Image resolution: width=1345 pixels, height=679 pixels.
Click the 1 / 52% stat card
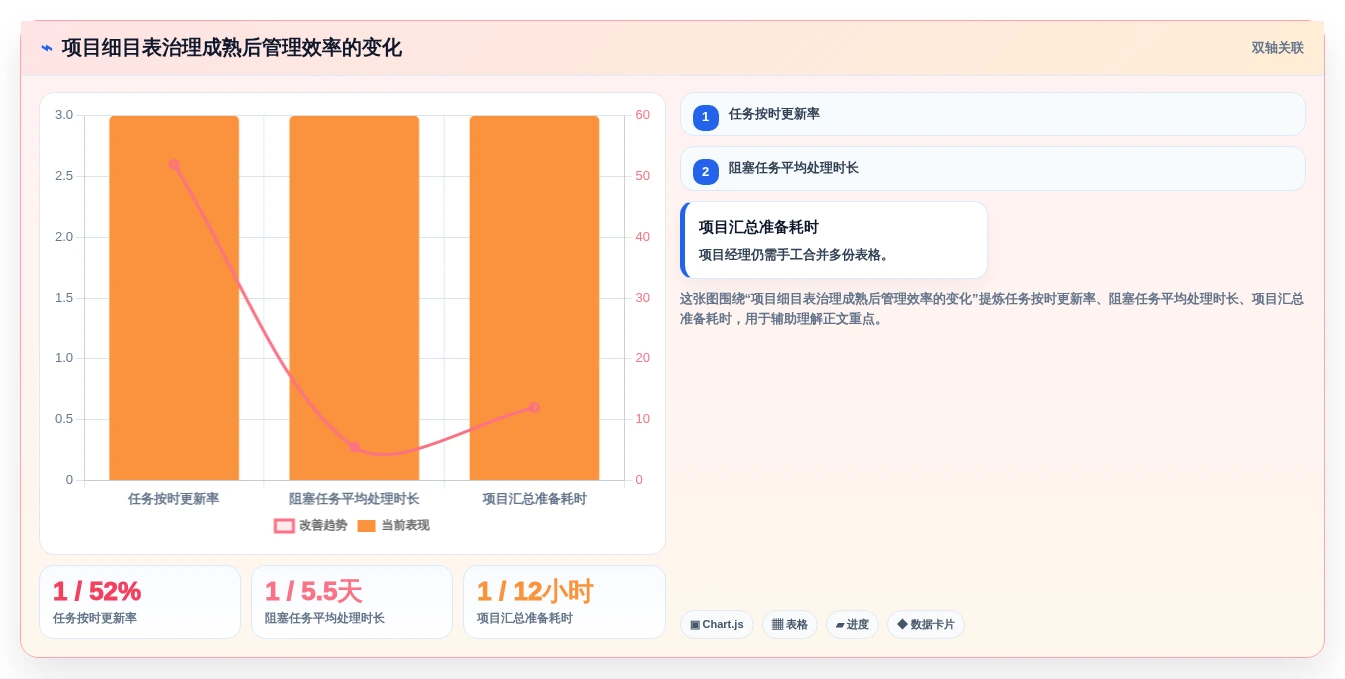point(140,602)
